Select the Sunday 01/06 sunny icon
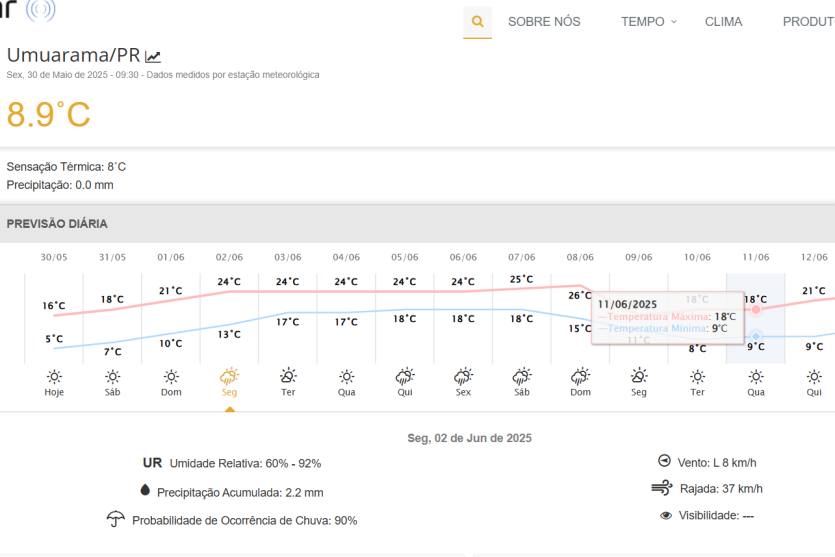Image resolution: width=835 pixels, height=557 pixels. click(171, 376)
